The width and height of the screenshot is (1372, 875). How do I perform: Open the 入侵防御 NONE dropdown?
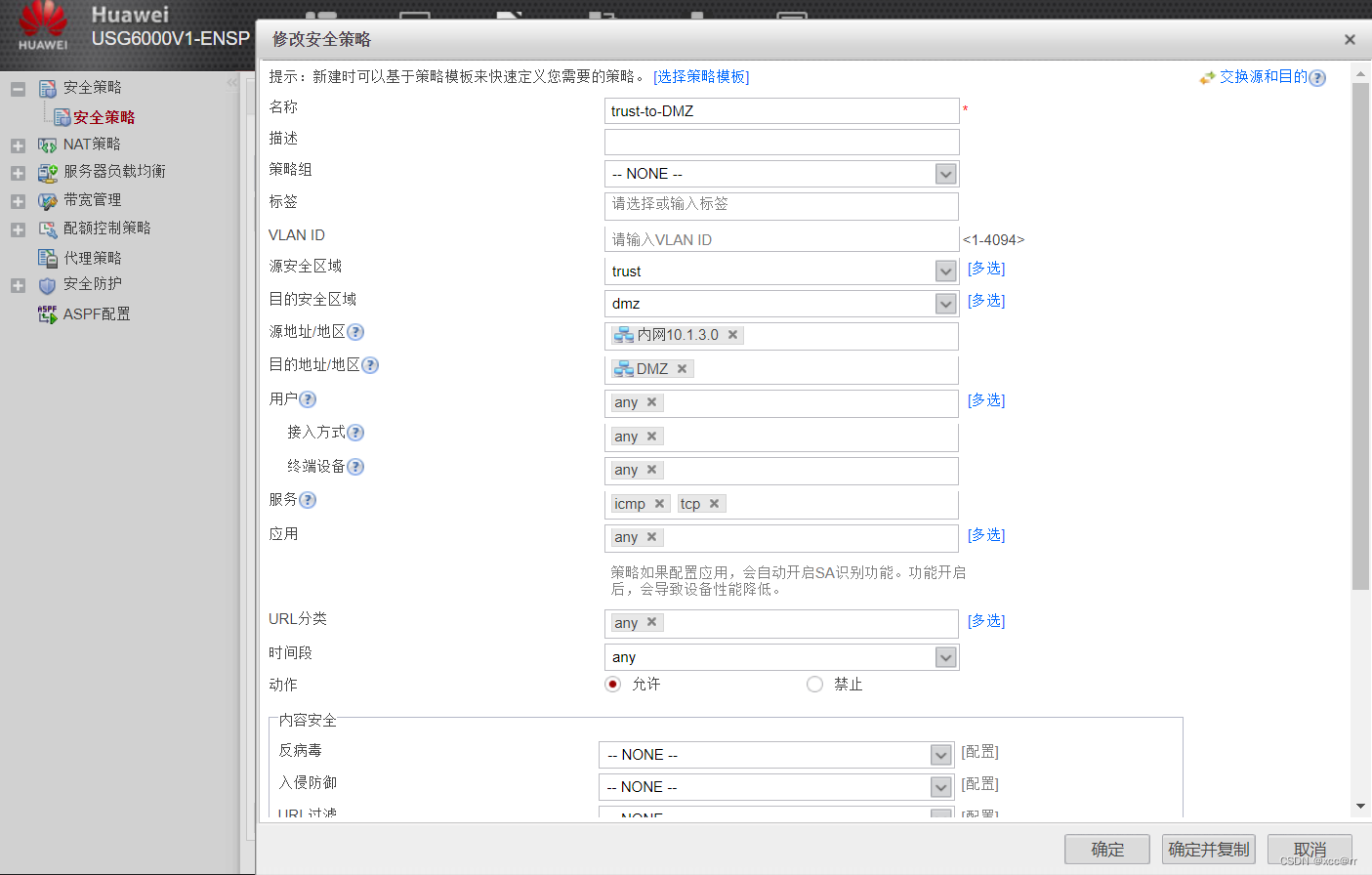(940, 787)
